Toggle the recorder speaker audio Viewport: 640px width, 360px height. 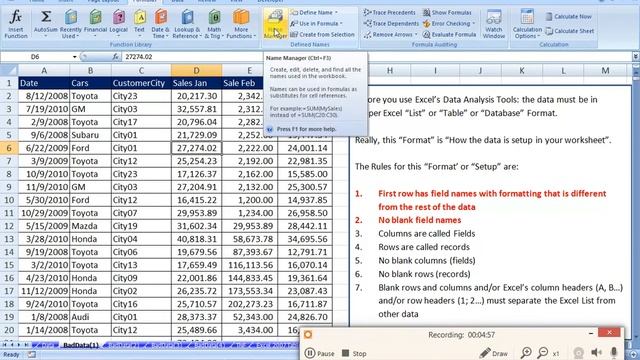pyautogui.click(x=596, y=353)
